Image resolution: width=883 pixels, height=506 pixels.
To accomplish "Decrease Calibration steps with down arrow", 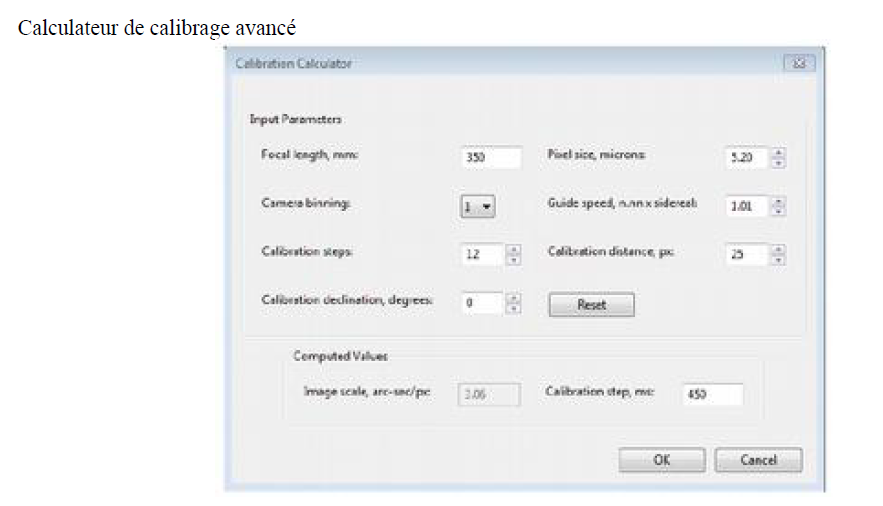I will pyautogui.click(x=514, y=260).
